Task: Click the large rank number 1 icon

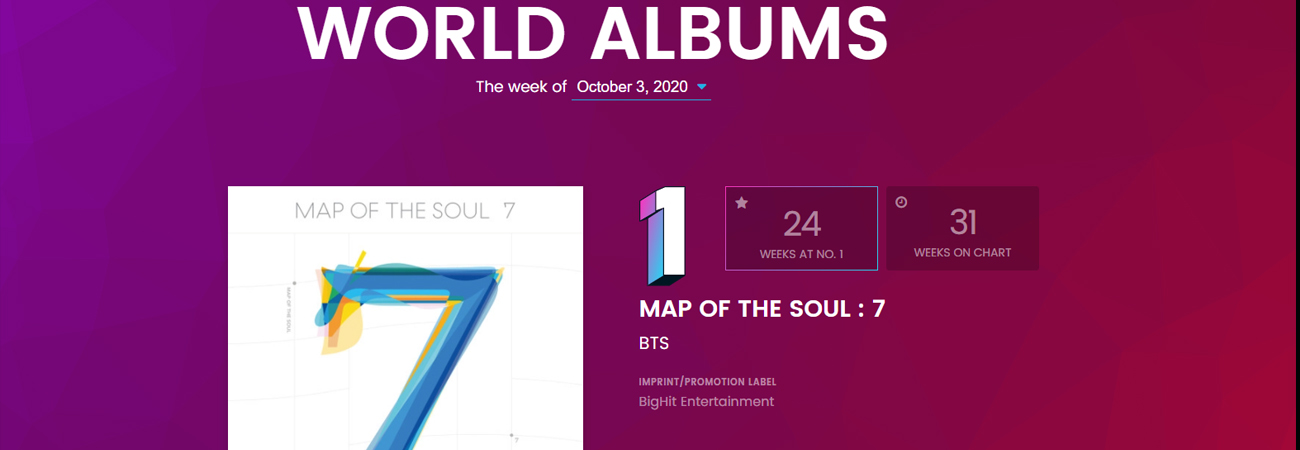Action: (x=662, y=237)
